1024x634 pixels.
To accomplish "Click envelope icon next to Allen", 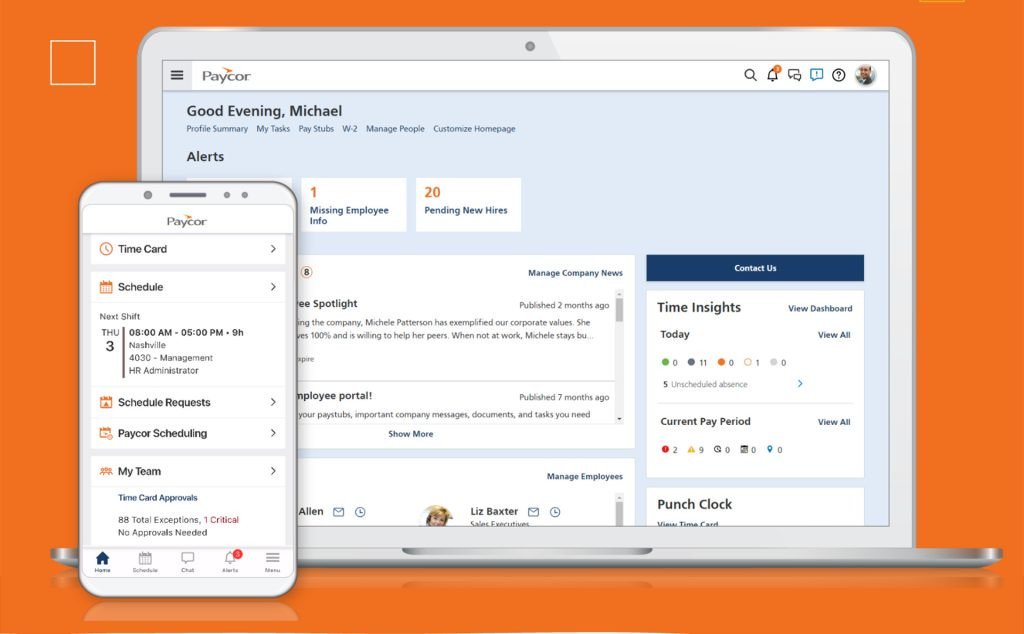I will (338, 512).
